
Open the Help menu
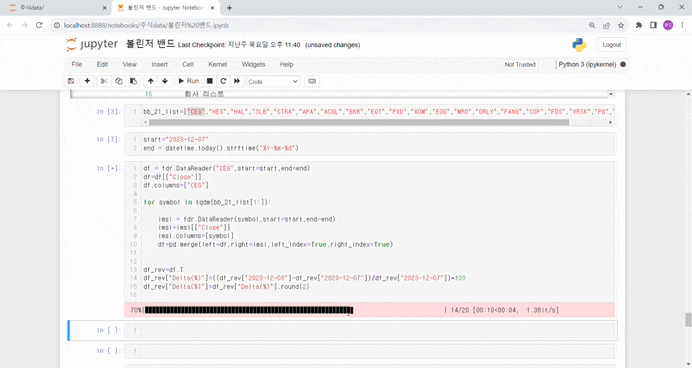[x=286, y=64]
